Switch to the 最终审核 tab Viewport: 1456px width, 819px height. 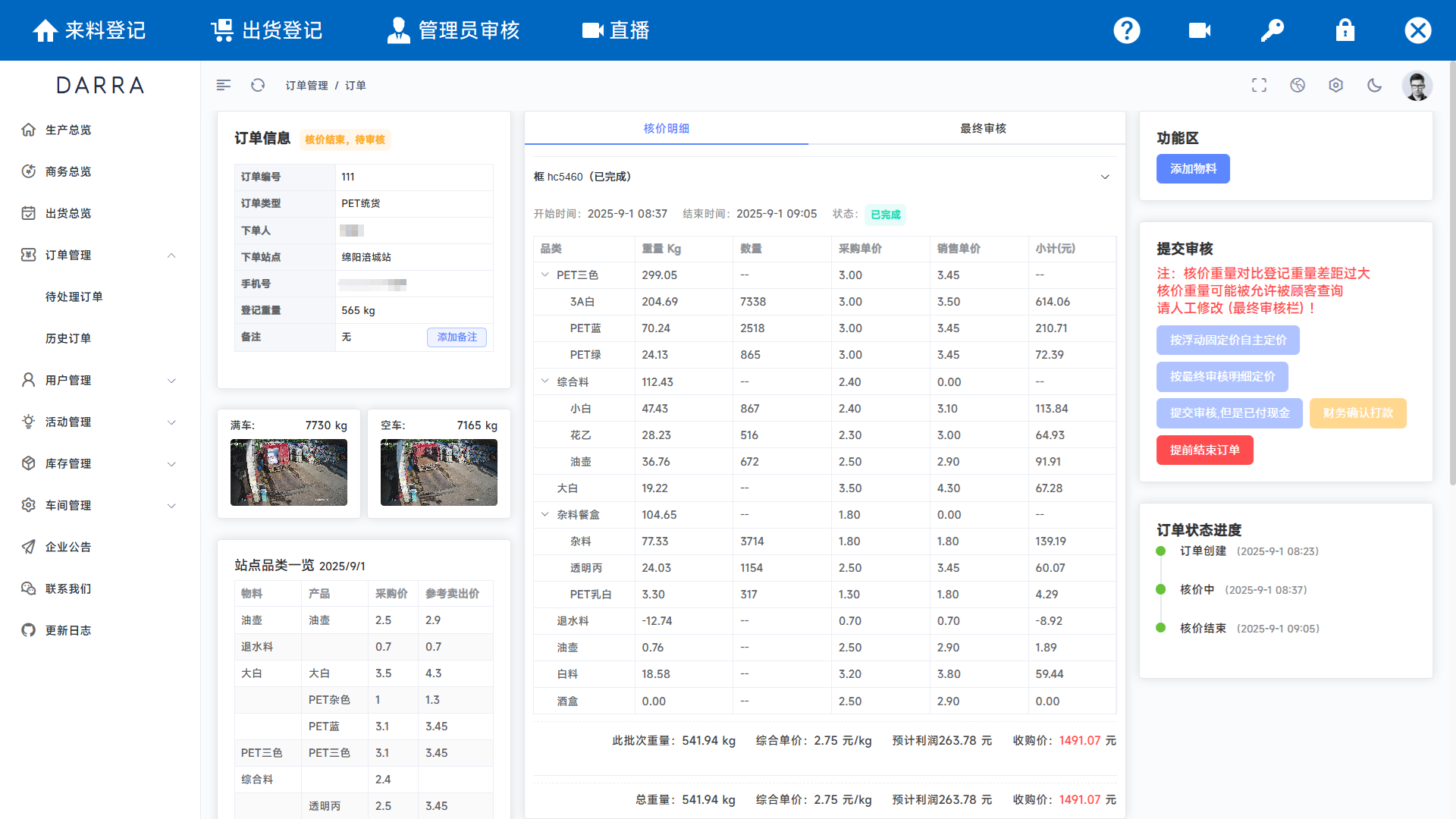(983, 128)
